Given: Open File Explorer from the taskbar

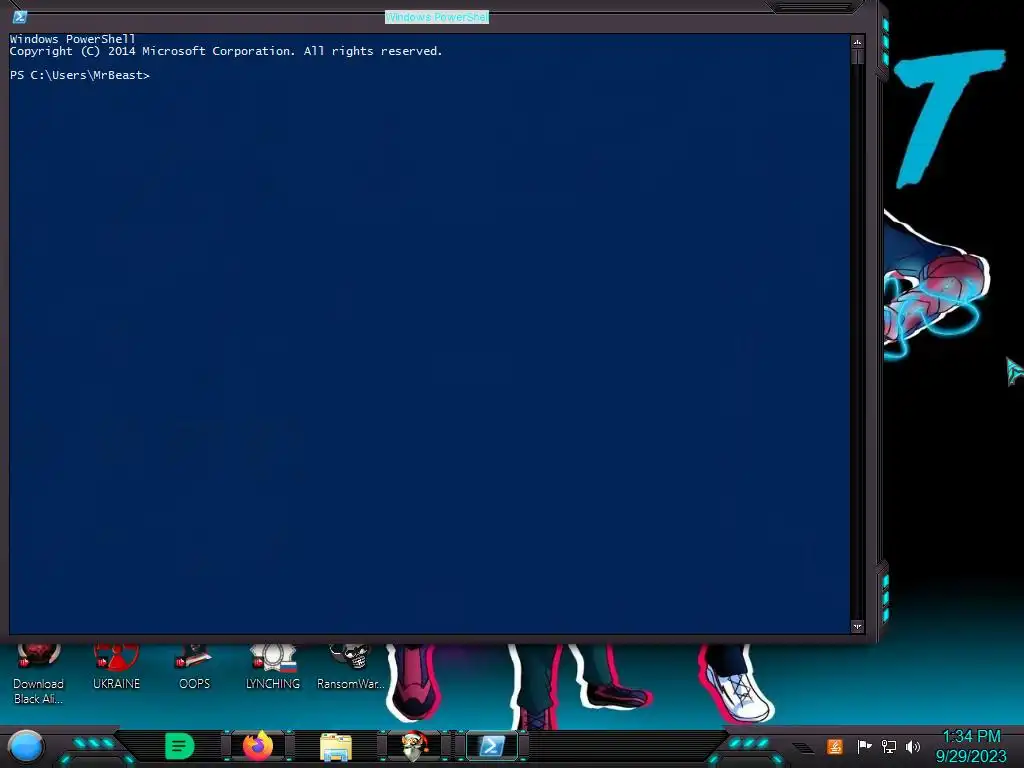Looking at the screenshot, I should (x=336, y=746).
